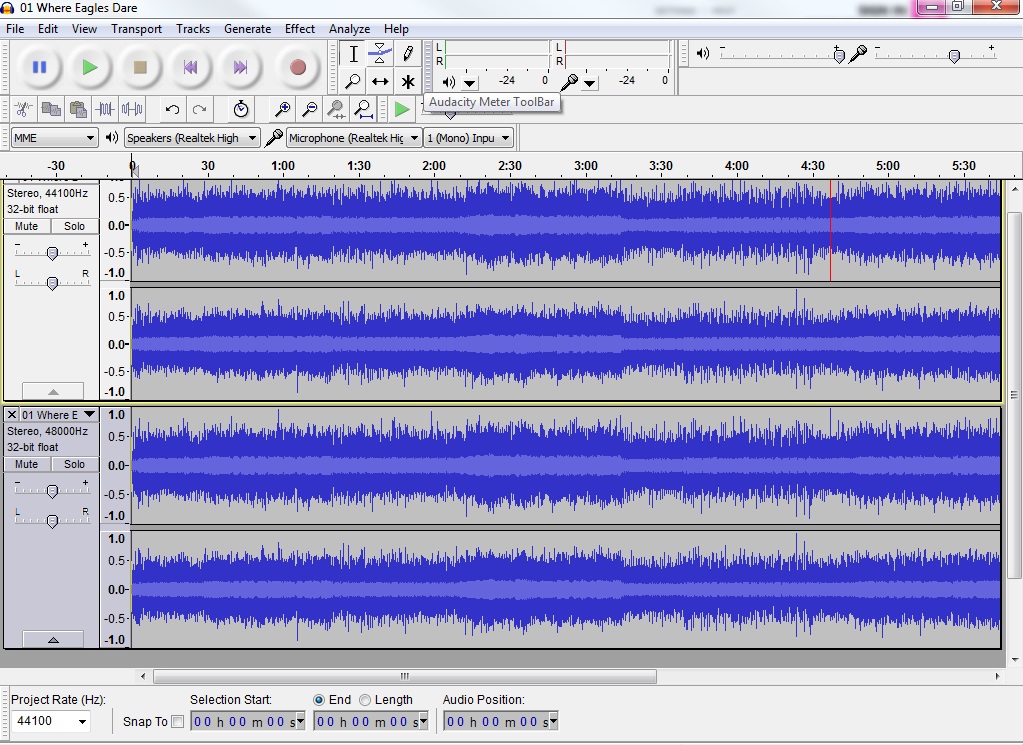1023x745 pixels.
Task: Adjust gain slider on the 48000Hz track
Action: pyautogui.click(x=52, y=490)
